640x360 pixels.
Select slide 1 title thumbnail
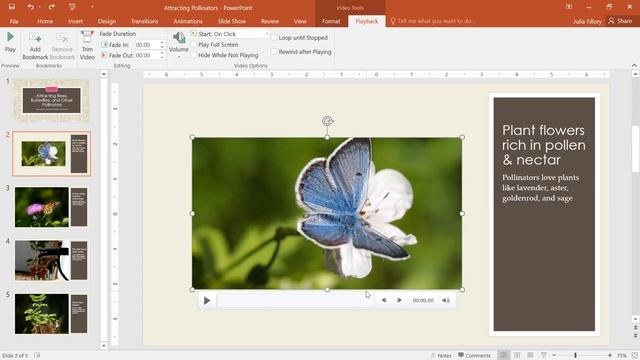click(51, 100)
